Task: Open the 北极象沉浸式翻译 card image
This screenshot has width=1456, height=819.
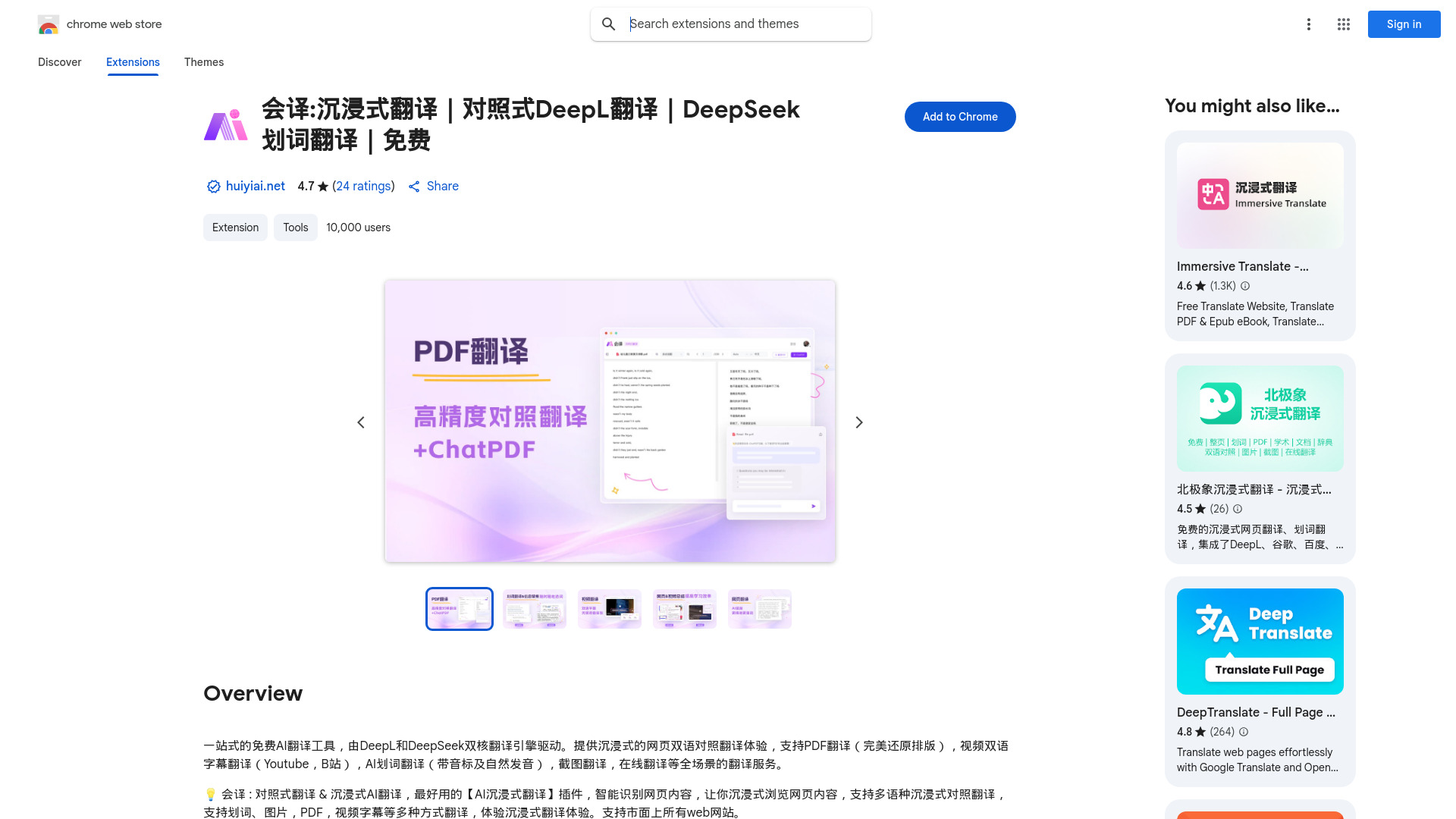Action: [1260, 419]
